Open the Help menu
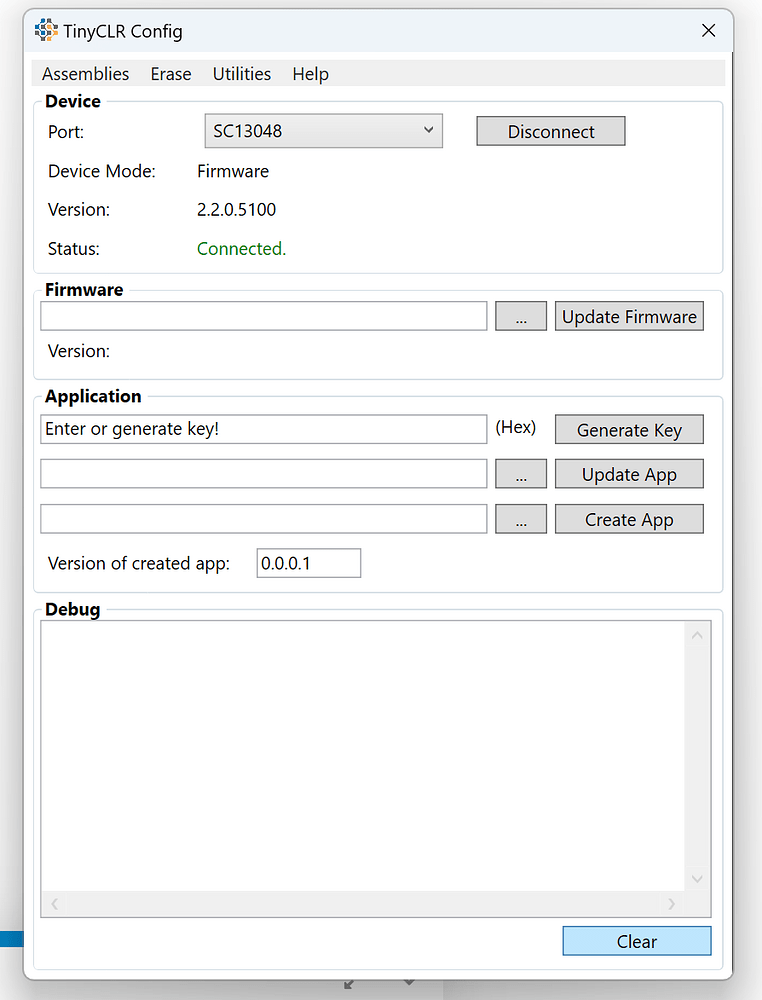The height and width of the screenshot is (1000, 762). [310, 73]
